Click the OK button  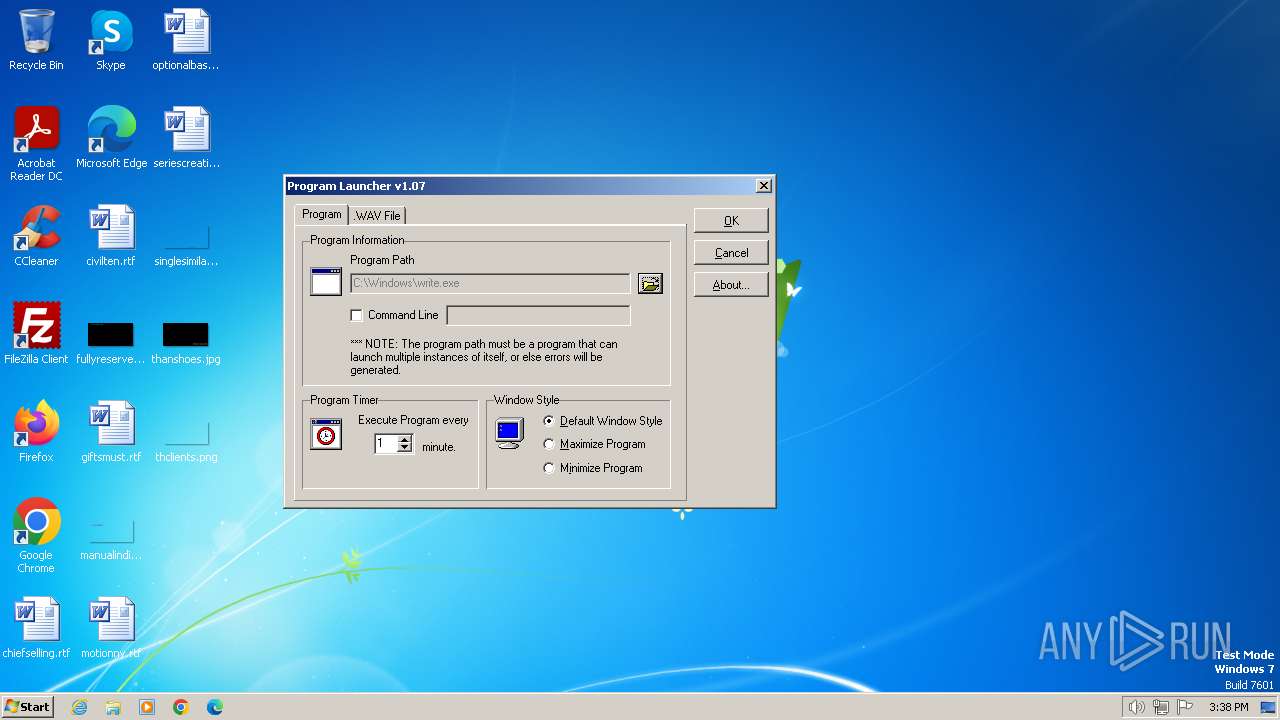[x=731, y=221]
